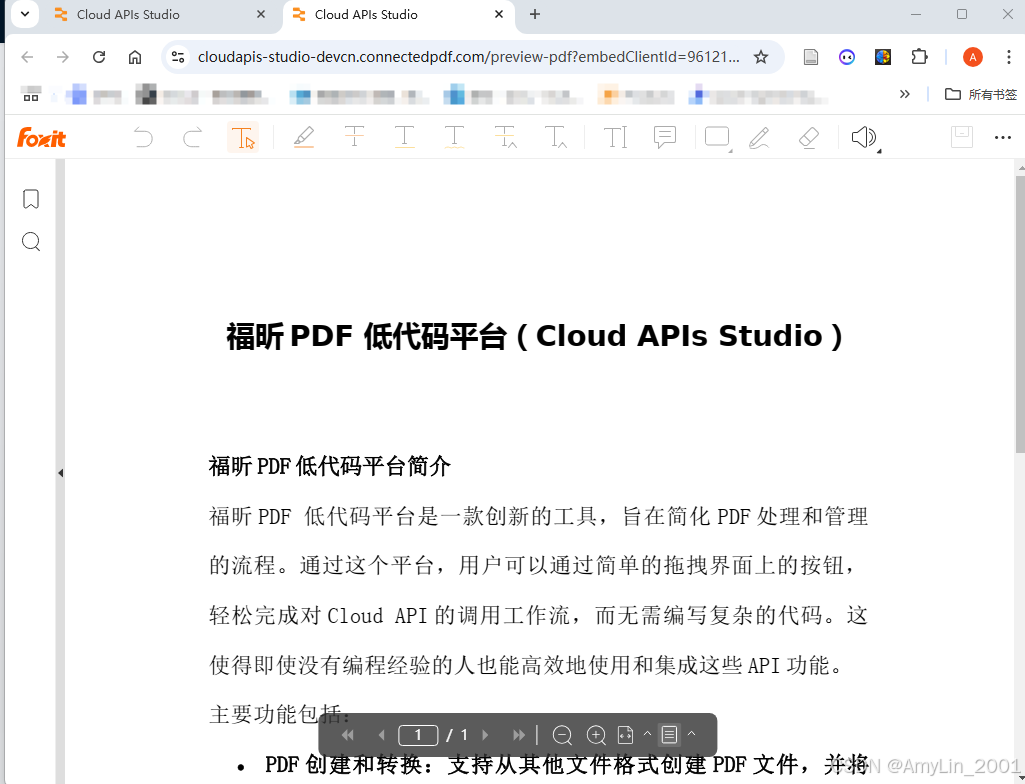Click the browser back button
Image resolution: width=1025 pixels, height=784 pixels.
pos(27,57)
